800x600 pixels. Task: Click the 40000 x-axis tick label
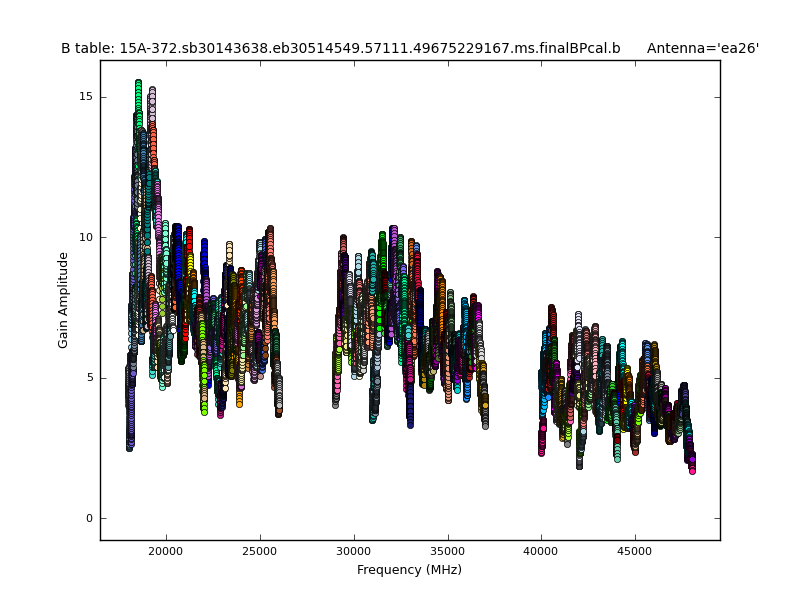(x=541, y=550)
